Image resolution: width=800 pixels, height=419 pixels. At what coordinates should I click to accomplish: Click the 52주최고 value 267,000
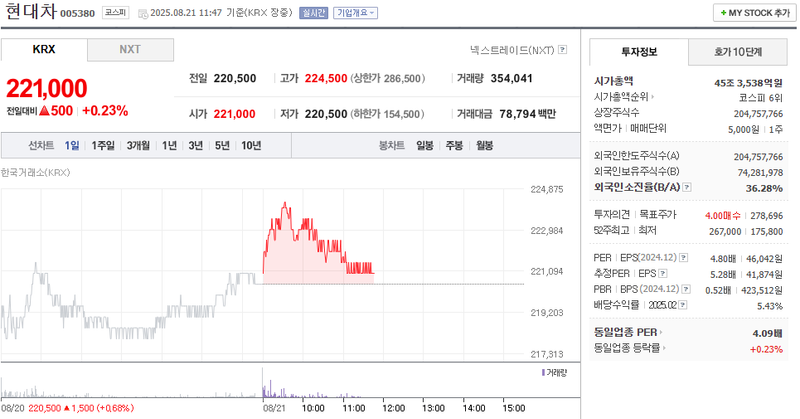pos(725,232)
